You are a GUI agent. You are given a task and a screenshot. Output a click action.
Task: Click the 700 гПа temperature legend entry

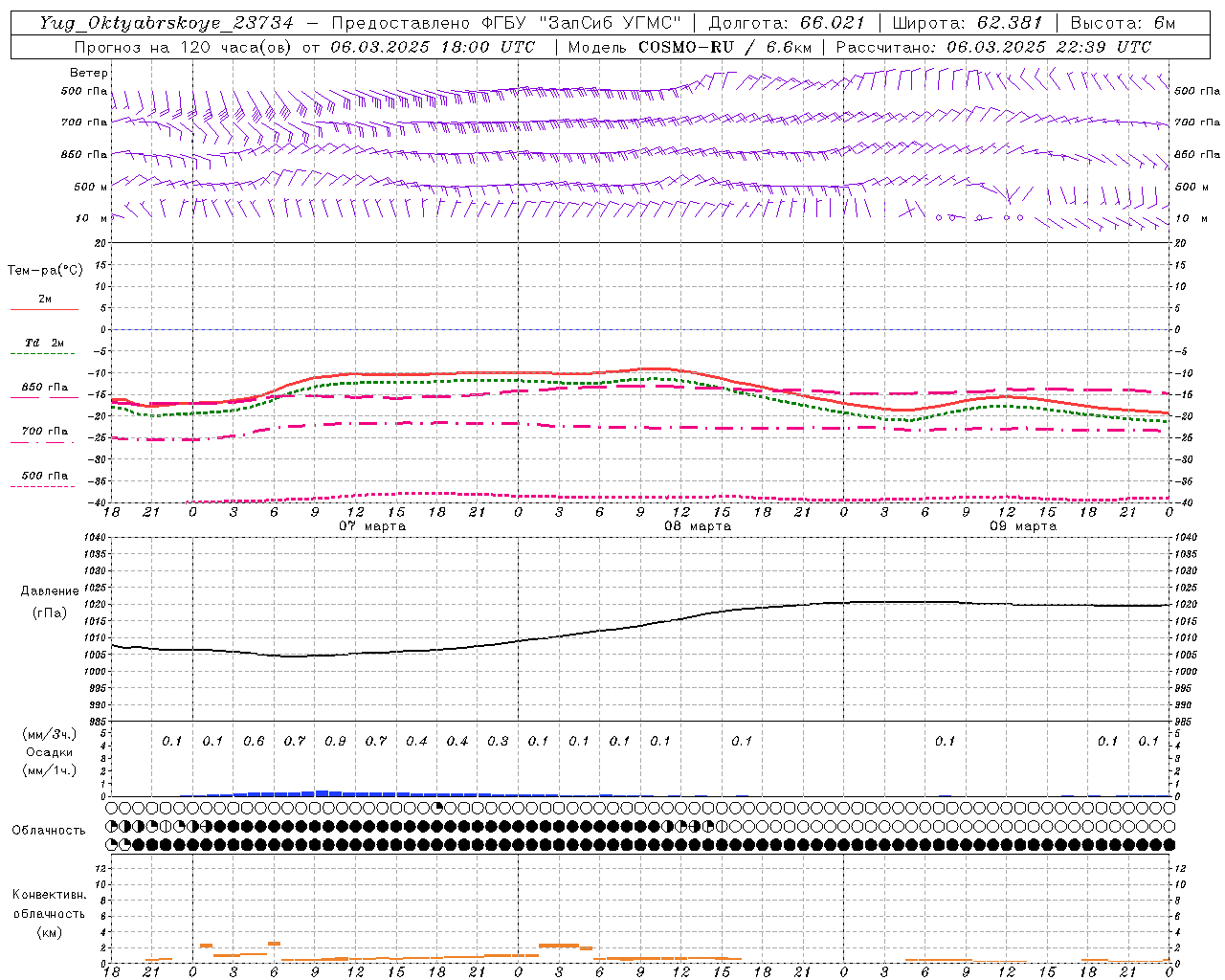(x=45, y=432)
